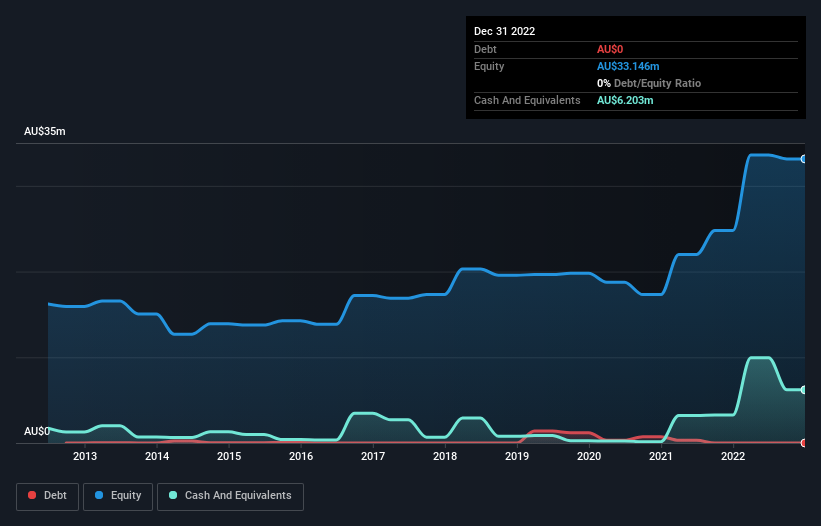The width and height of the screenshot is (821, 526).
Task: Click the teal Cash endpoint marker
Action: (x=804, y=390)
